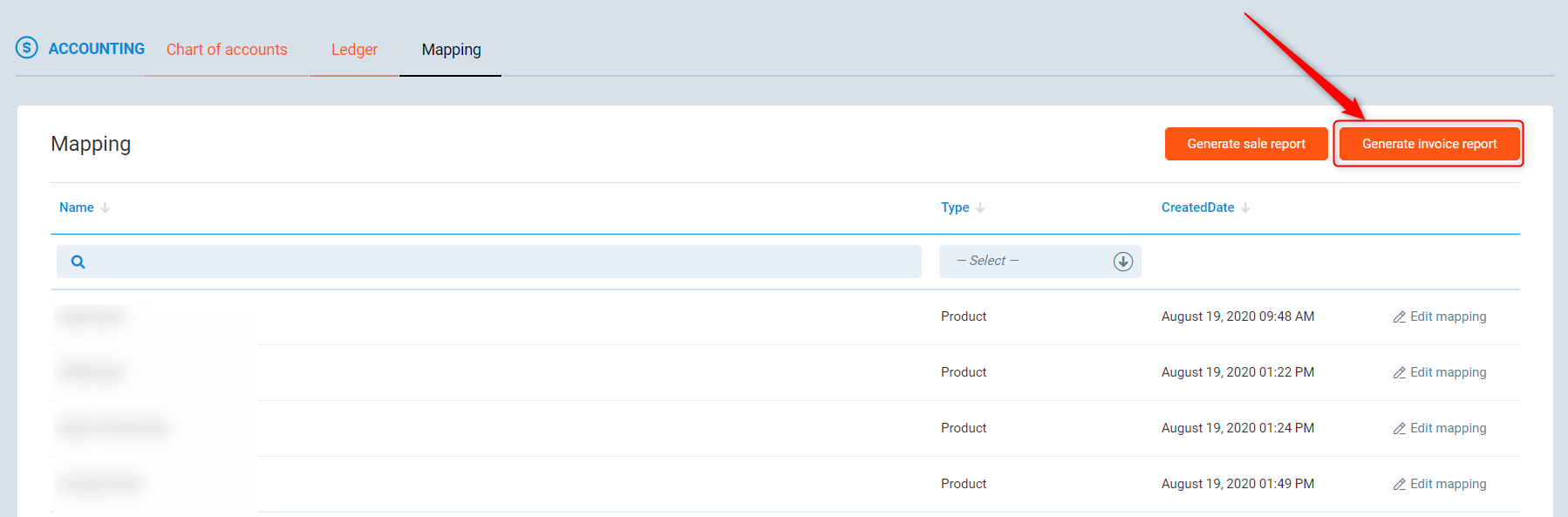Open the Type Select dropdown
This screenshot has width=1568, height=517.
pos(1029,262)
